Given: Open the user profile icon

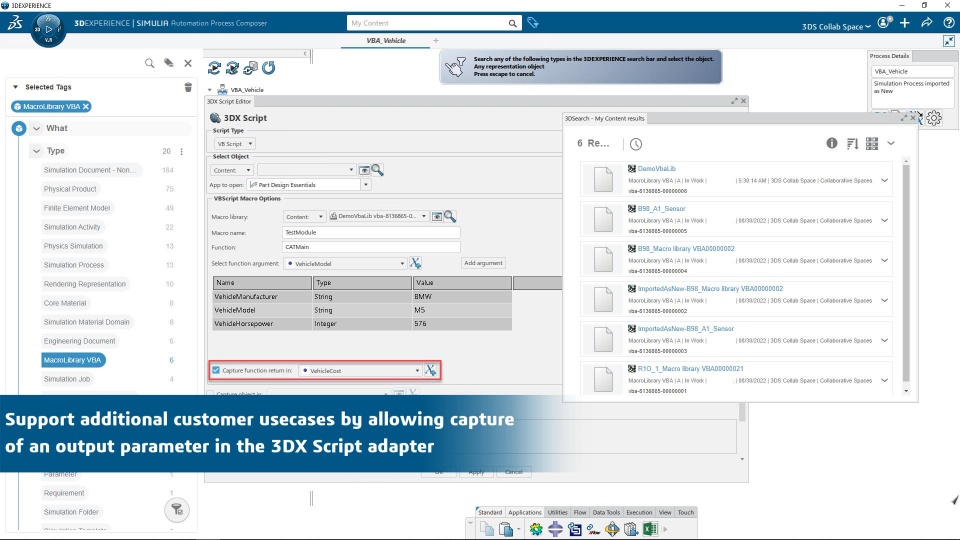Looking at the screenshot, I should point(884,23).
